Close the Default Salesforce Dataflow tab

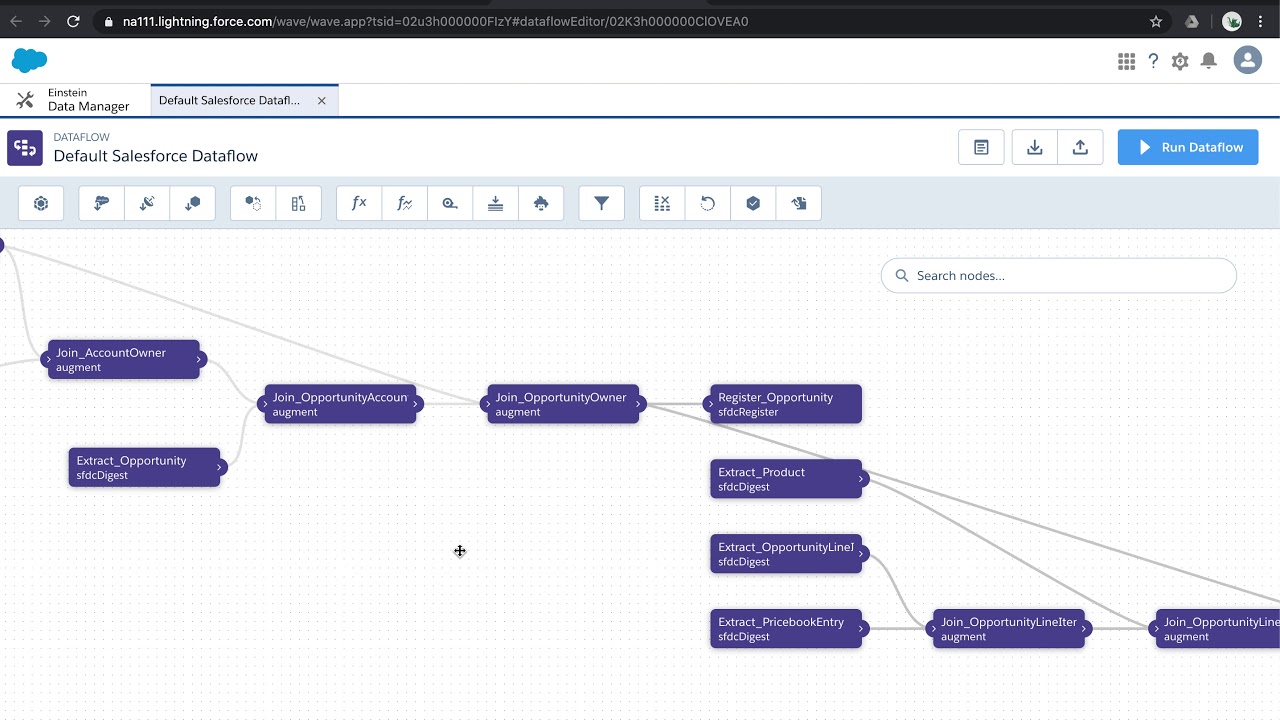[322, 100]
